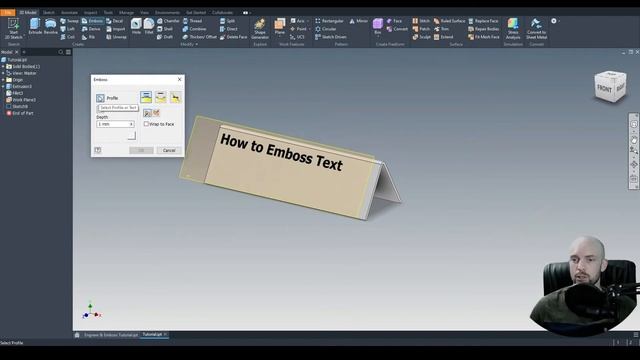This screenshot has width=640, height=360.
Task: Click the Ruled Surface tool
Action: pos(449,21)
